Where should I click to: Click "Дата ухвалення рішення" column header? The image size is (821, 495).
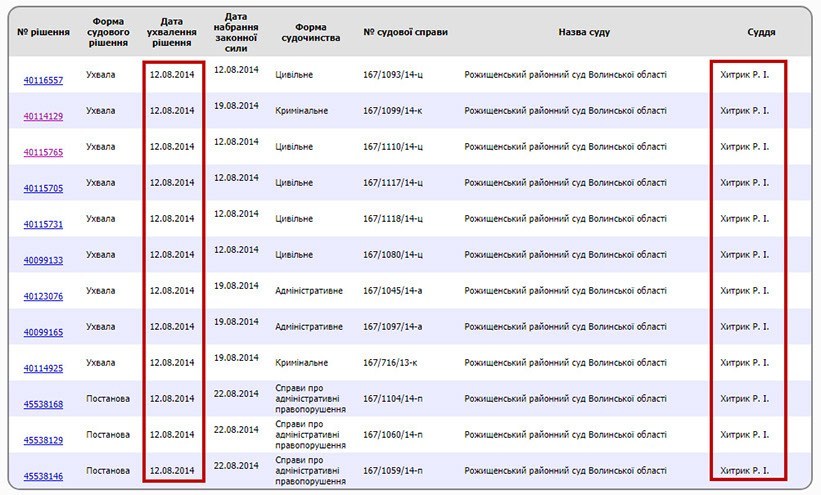pyautogui.click(x=172, y=32)
